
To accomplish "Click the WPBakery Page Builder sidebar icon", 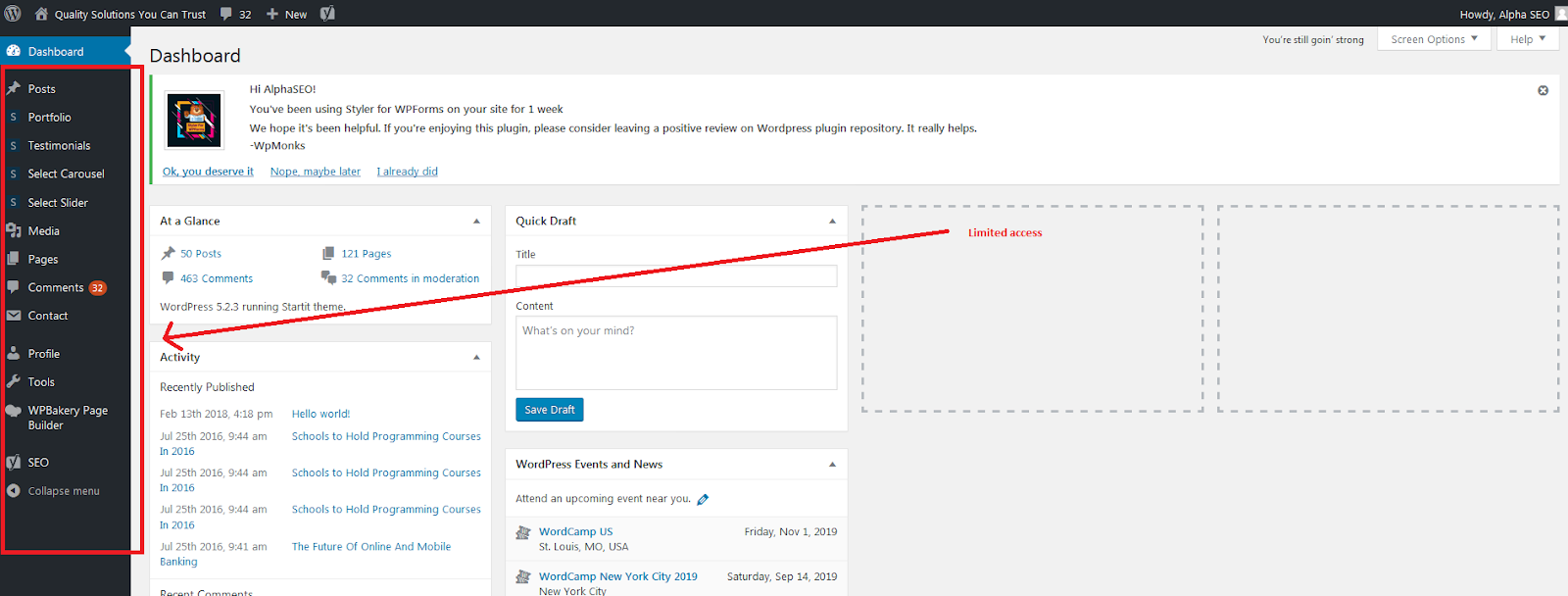I will tap(14, 412).
